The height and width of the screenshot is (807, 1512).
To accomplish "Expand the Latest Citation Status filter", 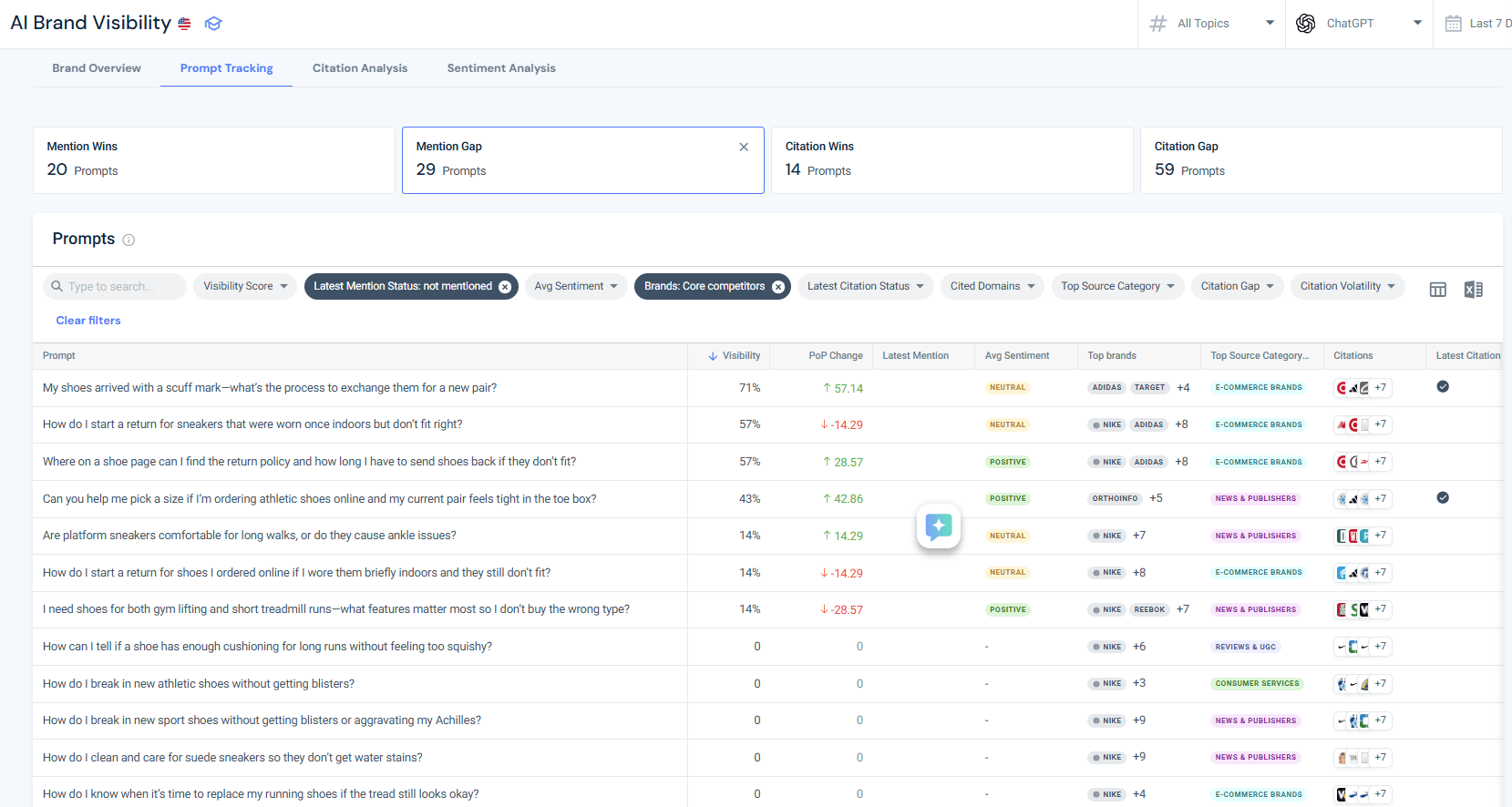I will coord(866,286).
